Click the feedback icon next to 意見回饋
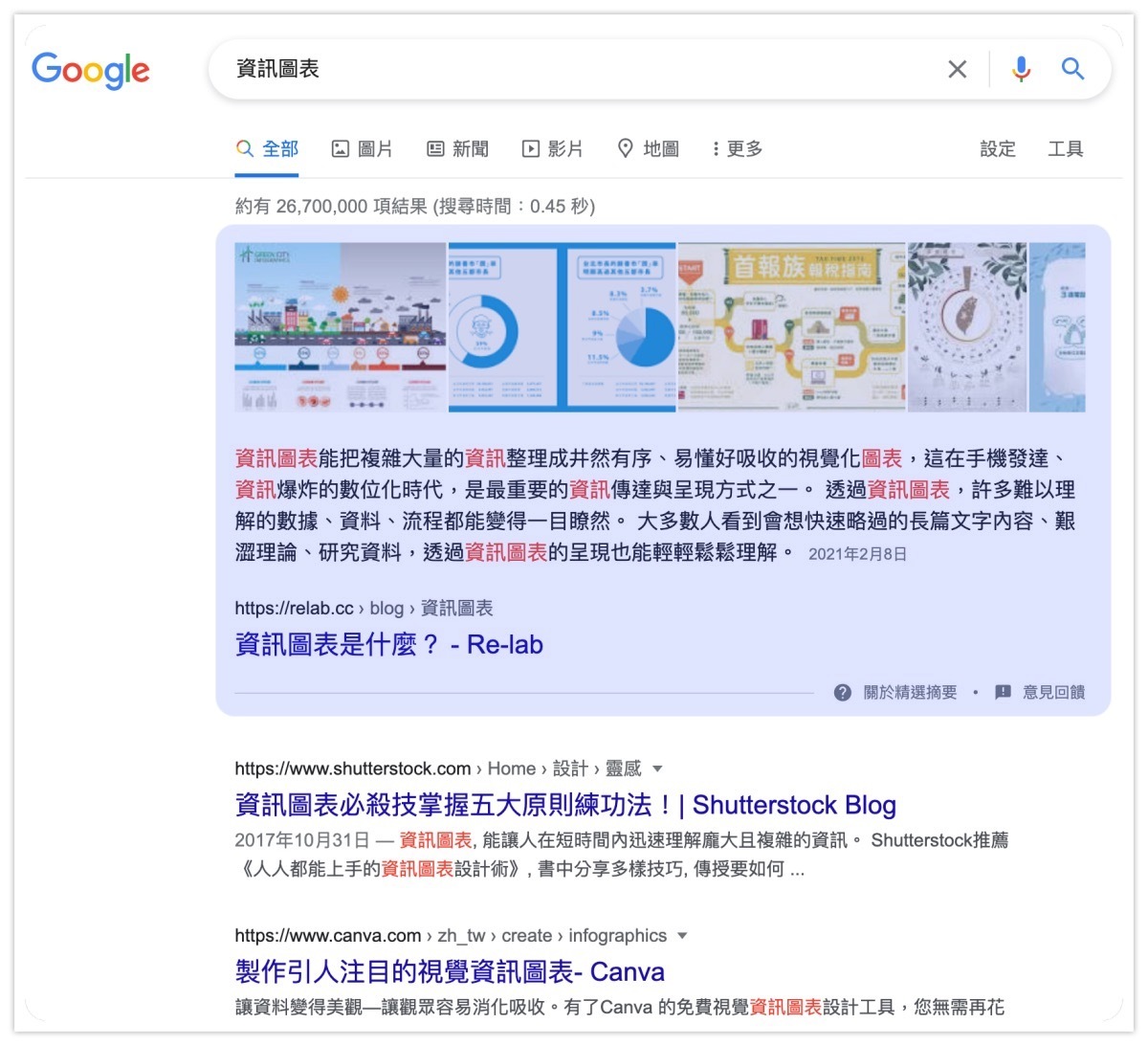 pyautogui.click(x=1001, y=692)
